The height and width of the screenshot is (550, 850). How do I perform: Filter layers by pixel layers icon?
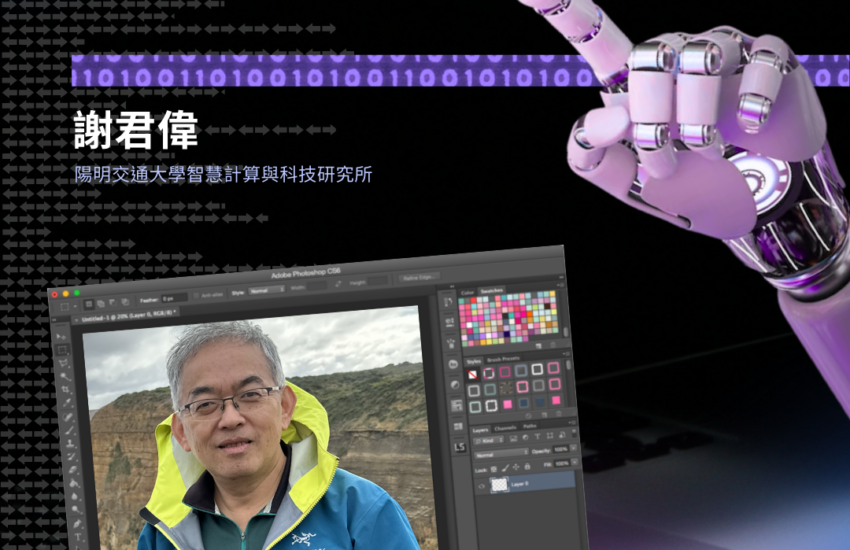[513, 438]
